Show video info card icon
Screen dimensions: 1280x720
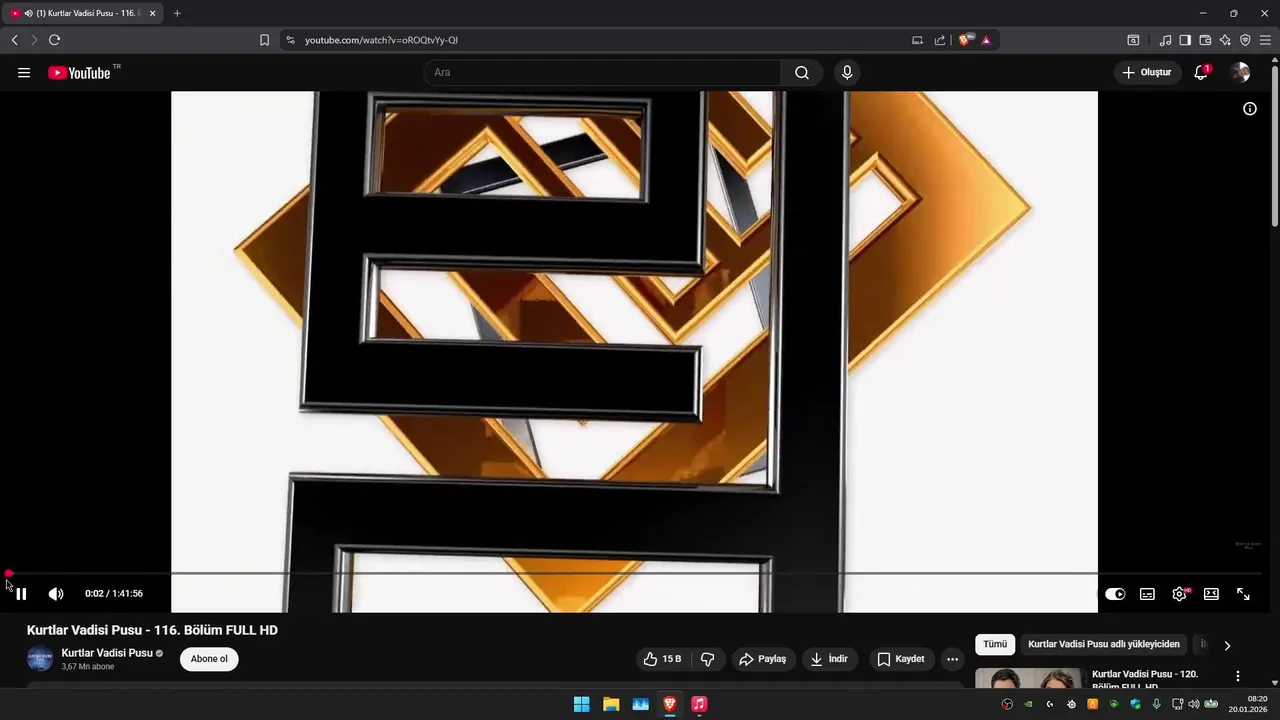tap(1250, 109)
